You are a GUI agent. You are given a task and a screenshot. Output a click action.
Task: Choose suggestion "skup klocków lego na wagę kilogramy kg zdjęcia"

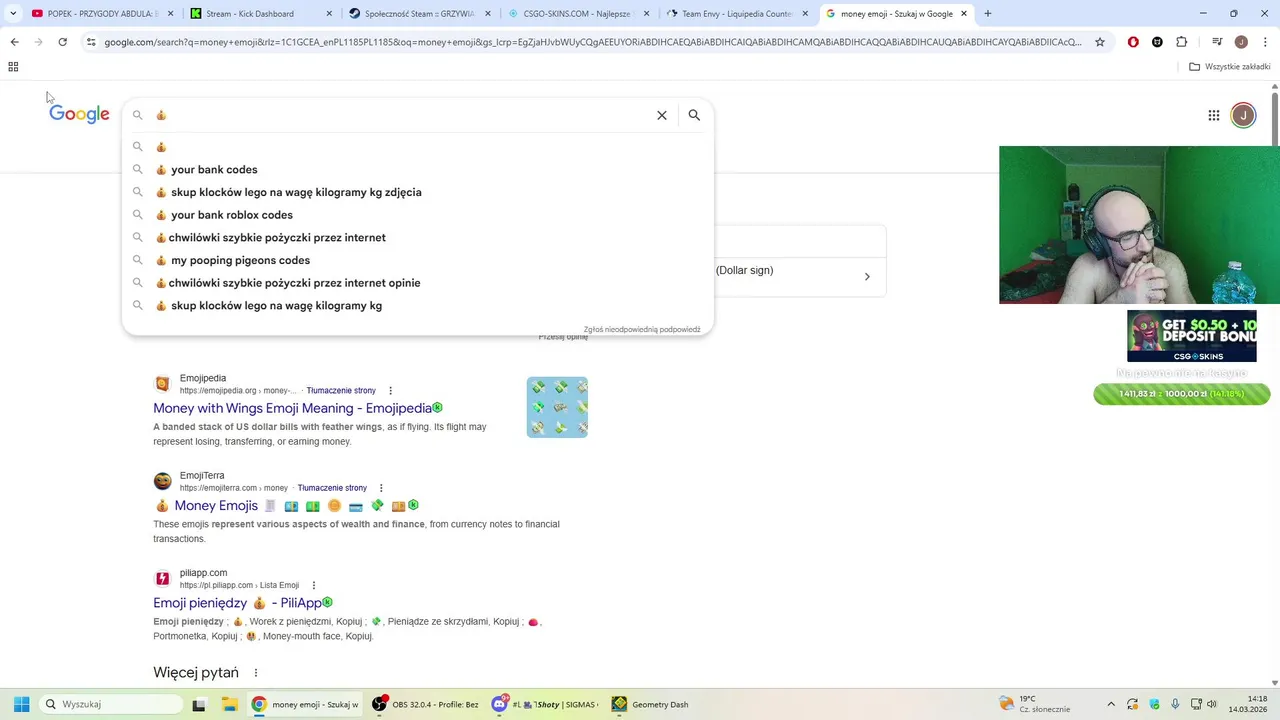pyautogui.click(x=418, y=192)
